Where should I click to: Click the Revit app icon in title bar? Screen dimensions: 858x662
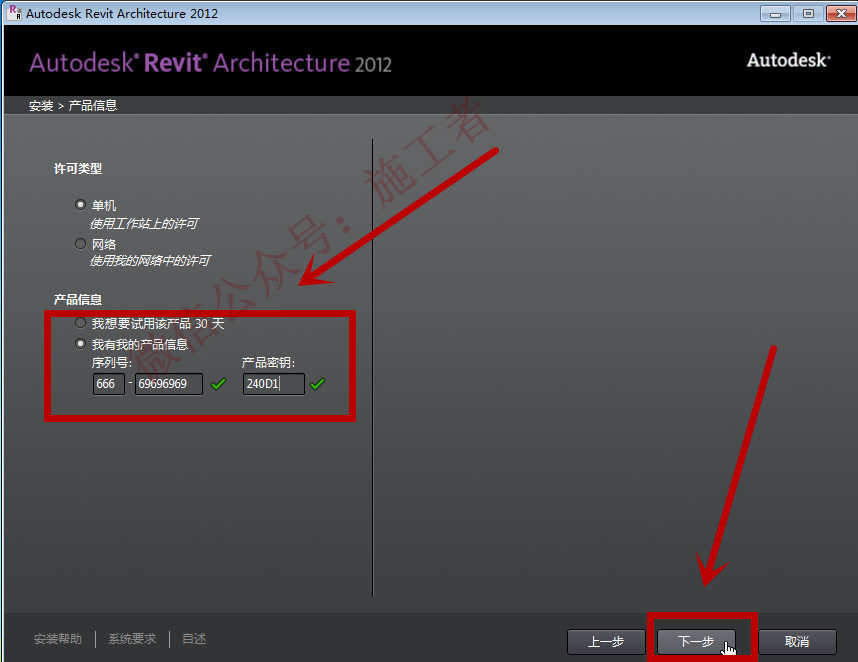click(15, 13)
